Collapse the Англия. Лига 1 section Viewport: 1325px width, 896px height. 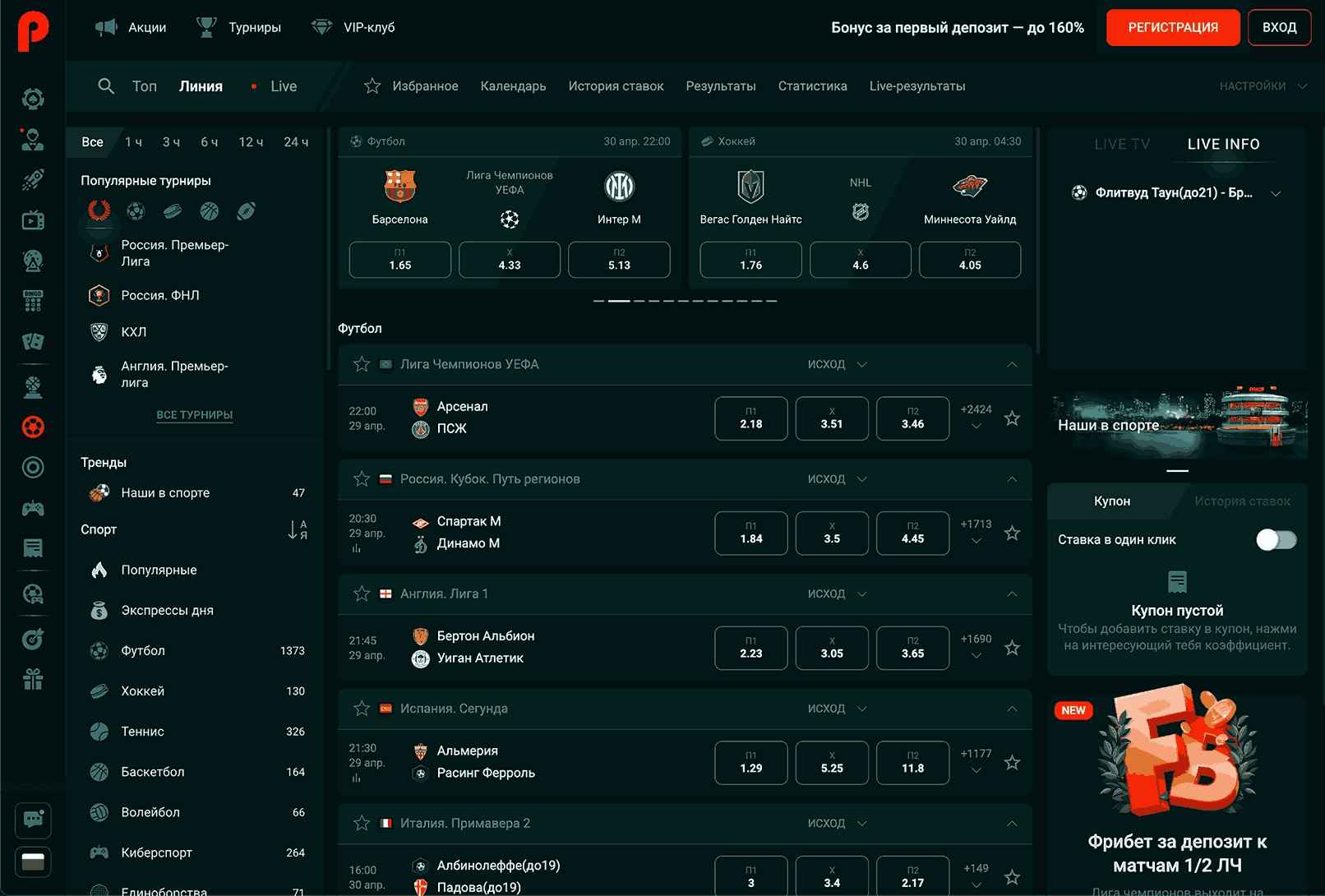pos(1012,594)
